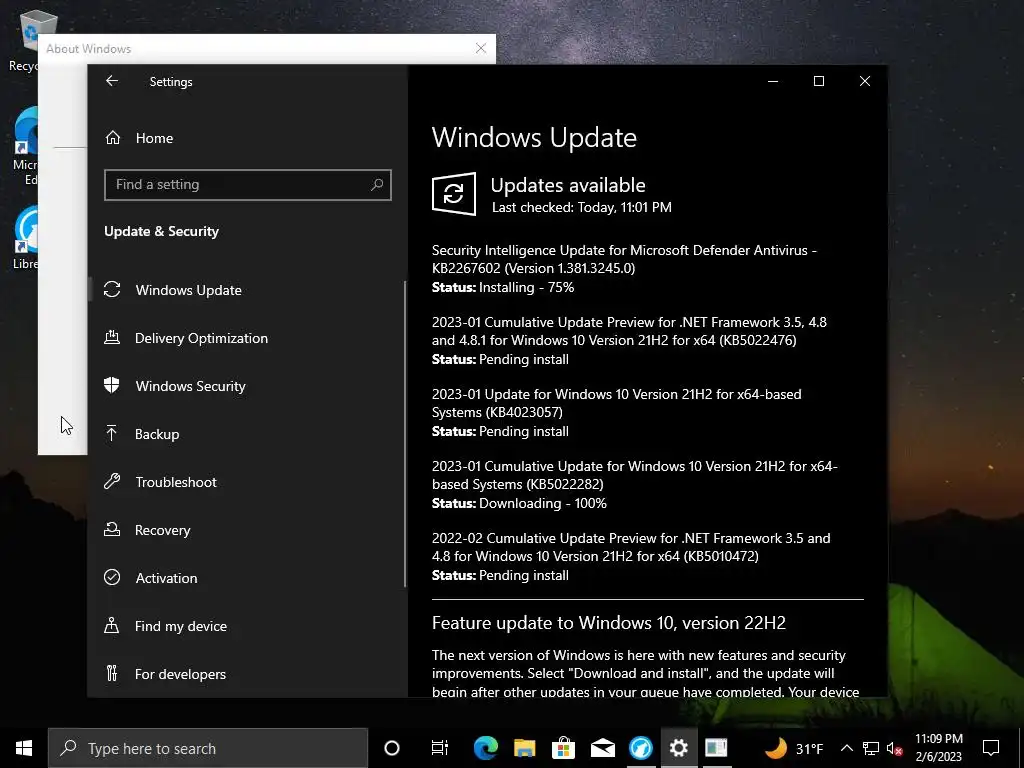Click the Find my device icon
1024x768 pixels.
[x=112, y=626]
